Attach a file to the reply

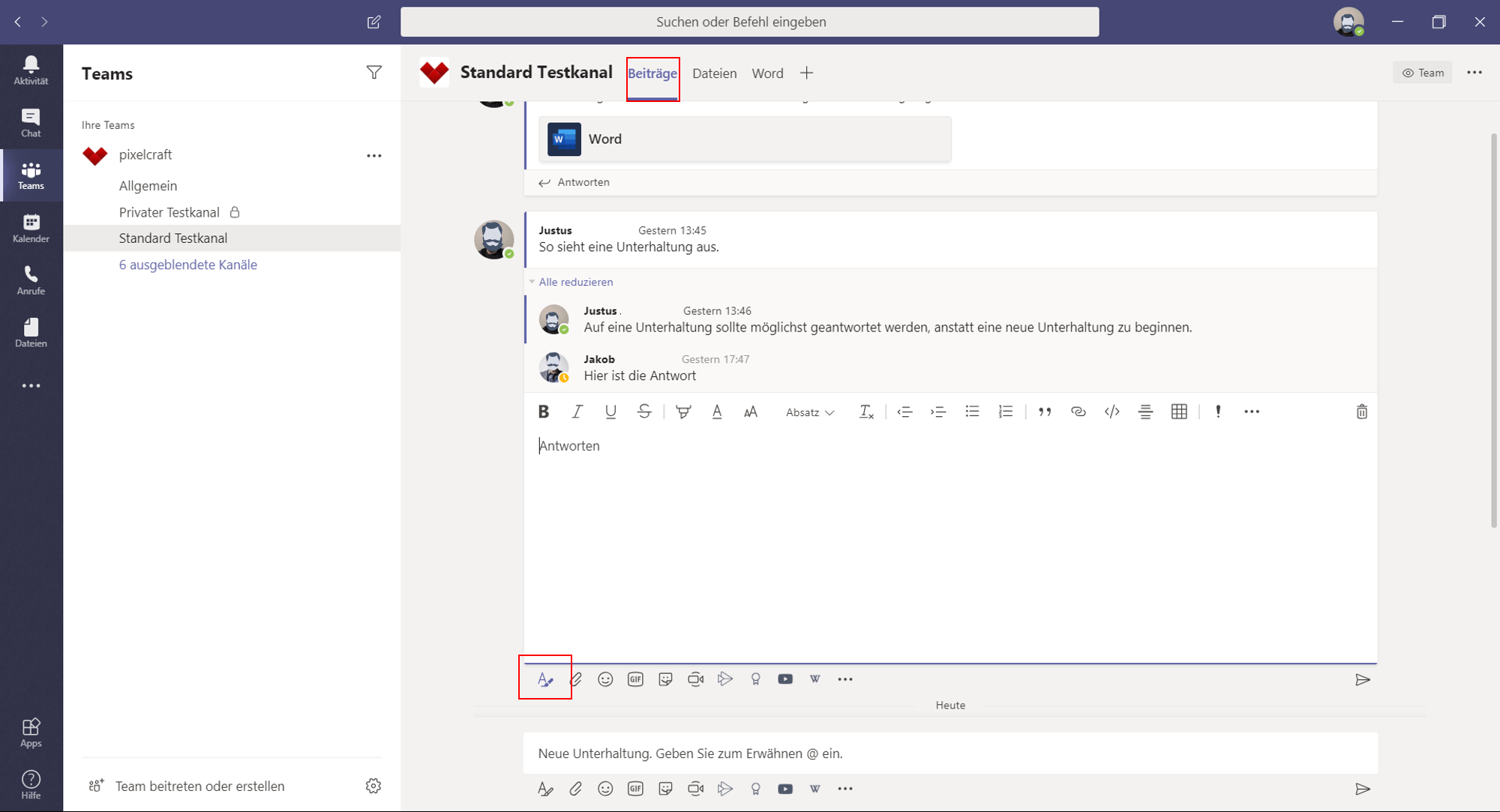[575, 679]
